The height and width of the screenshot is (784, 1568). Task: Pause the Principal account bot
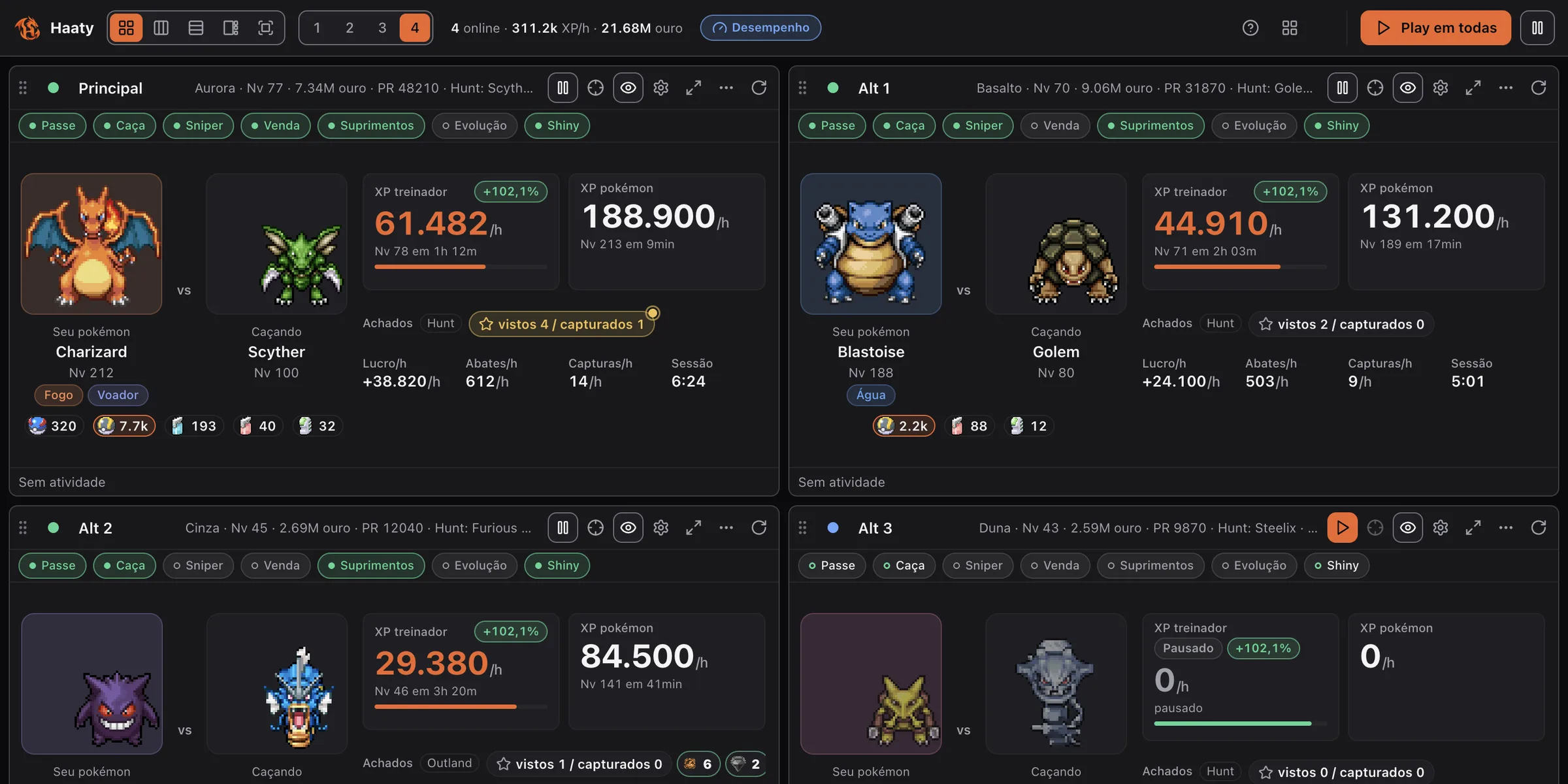[563, 88]
